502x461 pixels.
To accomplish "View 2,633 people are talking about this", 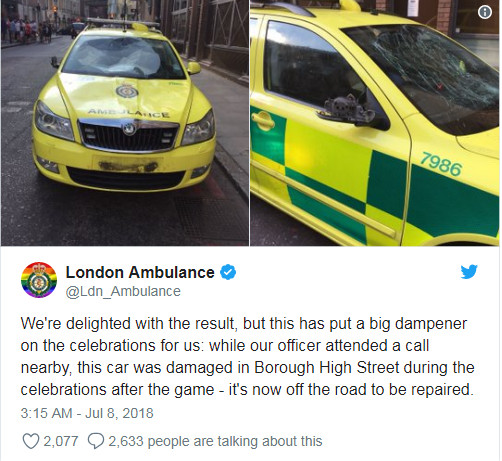I will click(x=215, y=441).
